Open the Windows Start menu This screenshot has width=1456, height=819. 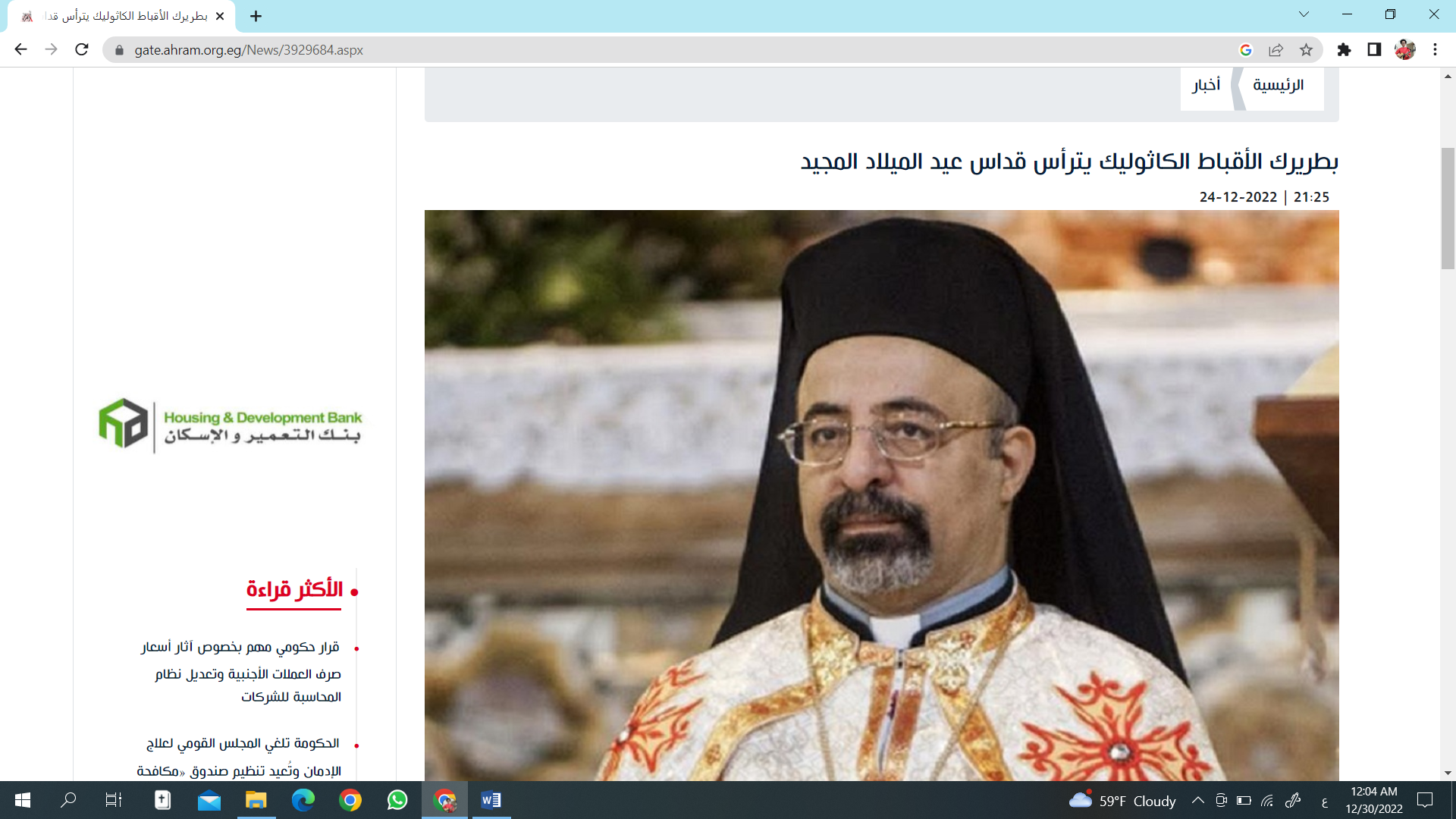click(23, 800)
